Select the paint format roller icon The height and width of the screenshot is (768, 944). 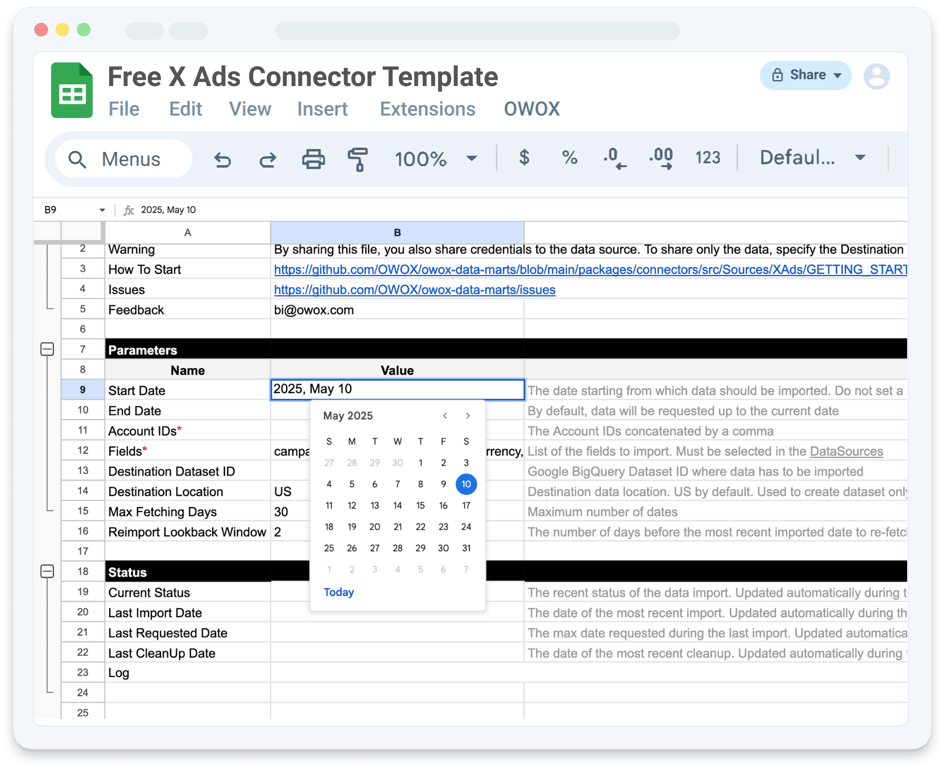(358, 159)
